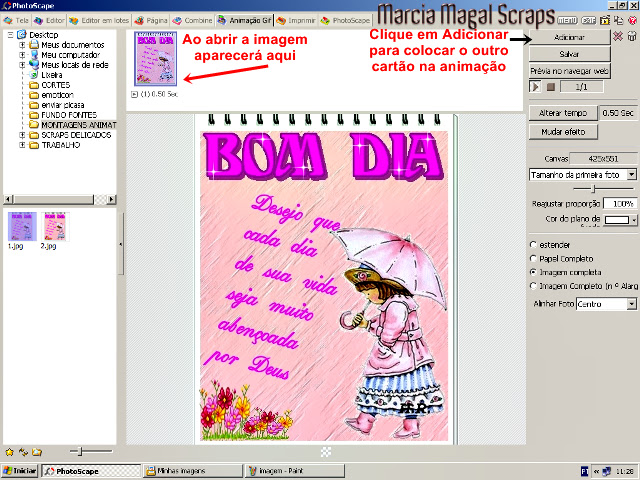Select the BOM DIA frame in the animation strip
The height and width of the screenshot is (480, 640).
pyautogui.click(x=156, y=58)
